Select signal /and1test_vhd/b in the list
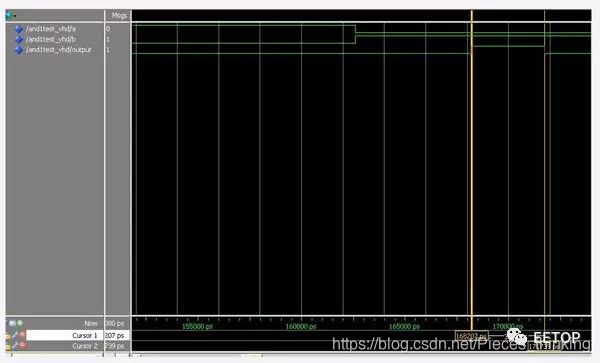 51,39
